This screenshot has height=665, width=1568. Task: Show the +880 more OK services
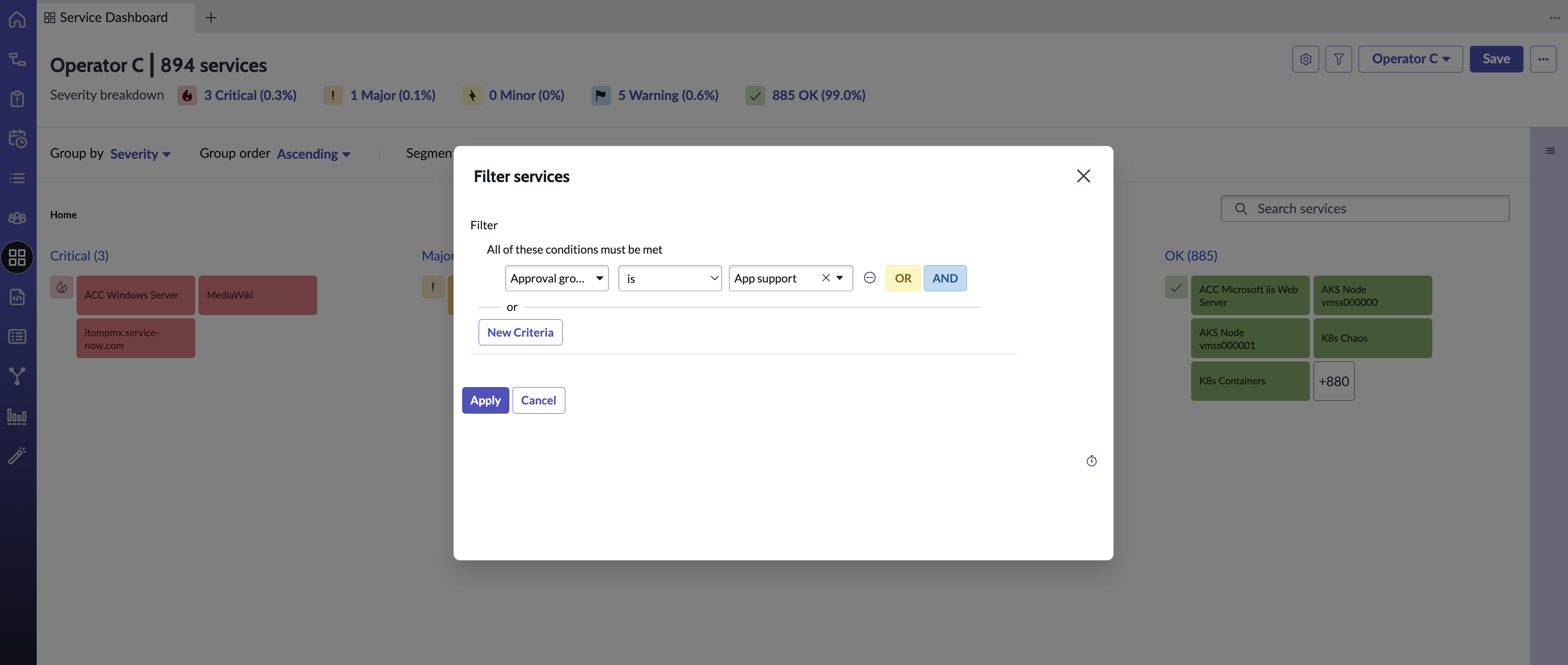[x=1333, y=381]
